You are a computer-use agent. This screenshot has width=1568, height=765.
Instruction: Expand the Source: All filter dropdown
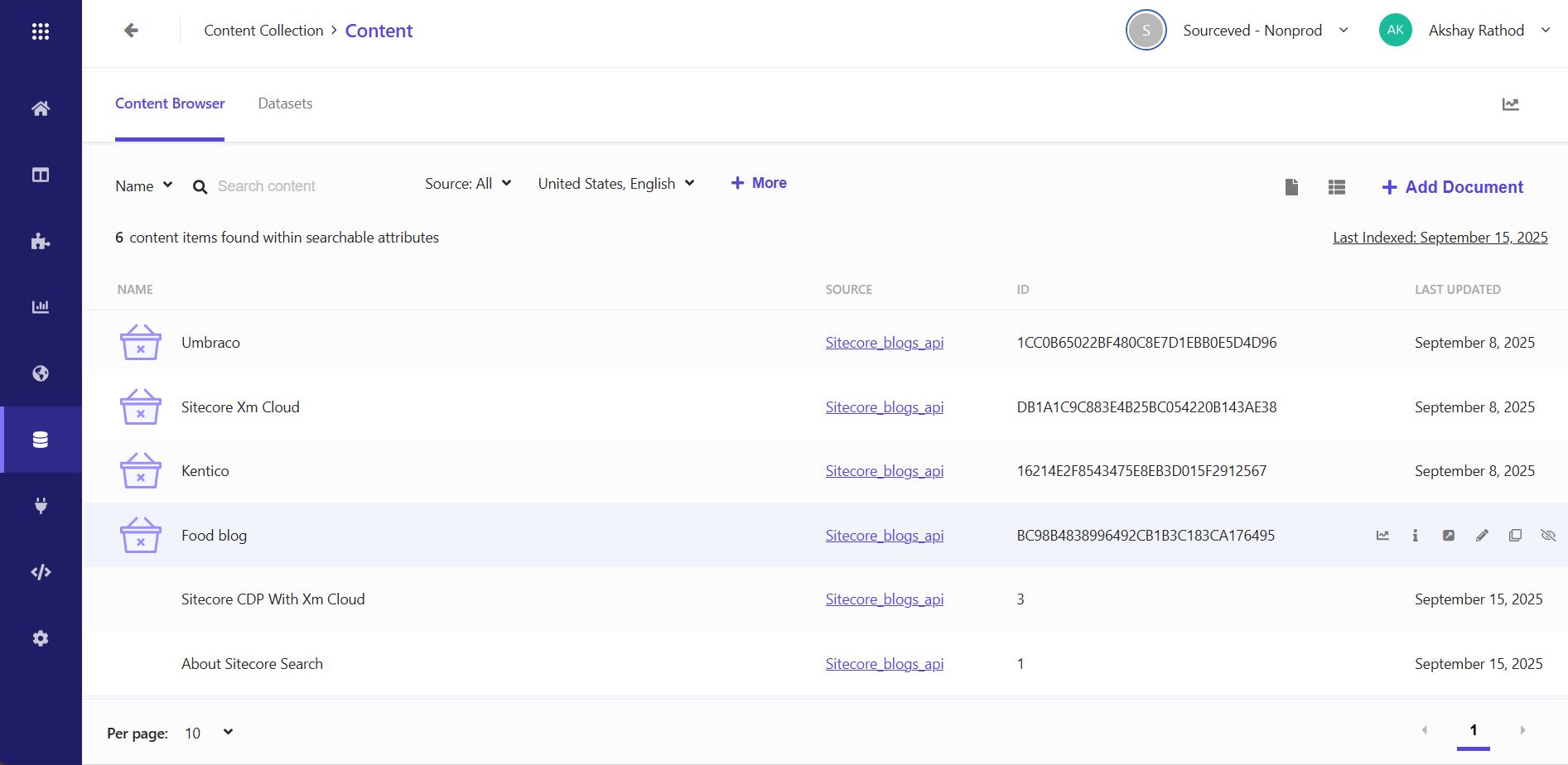point(468,184)
